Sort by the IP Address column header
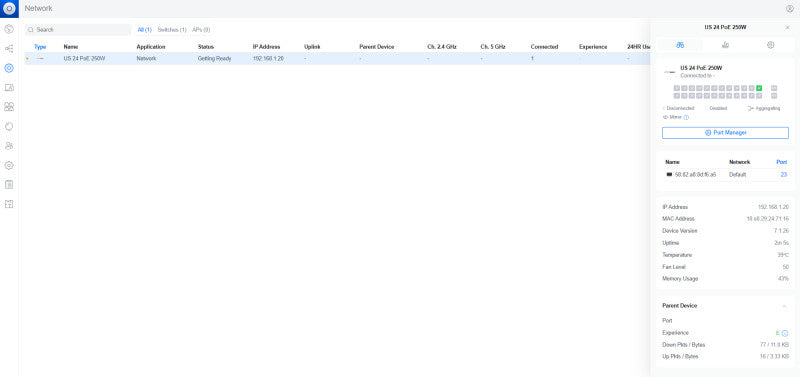The width and height of the screenshot is (800, 377). pos(266,47)
